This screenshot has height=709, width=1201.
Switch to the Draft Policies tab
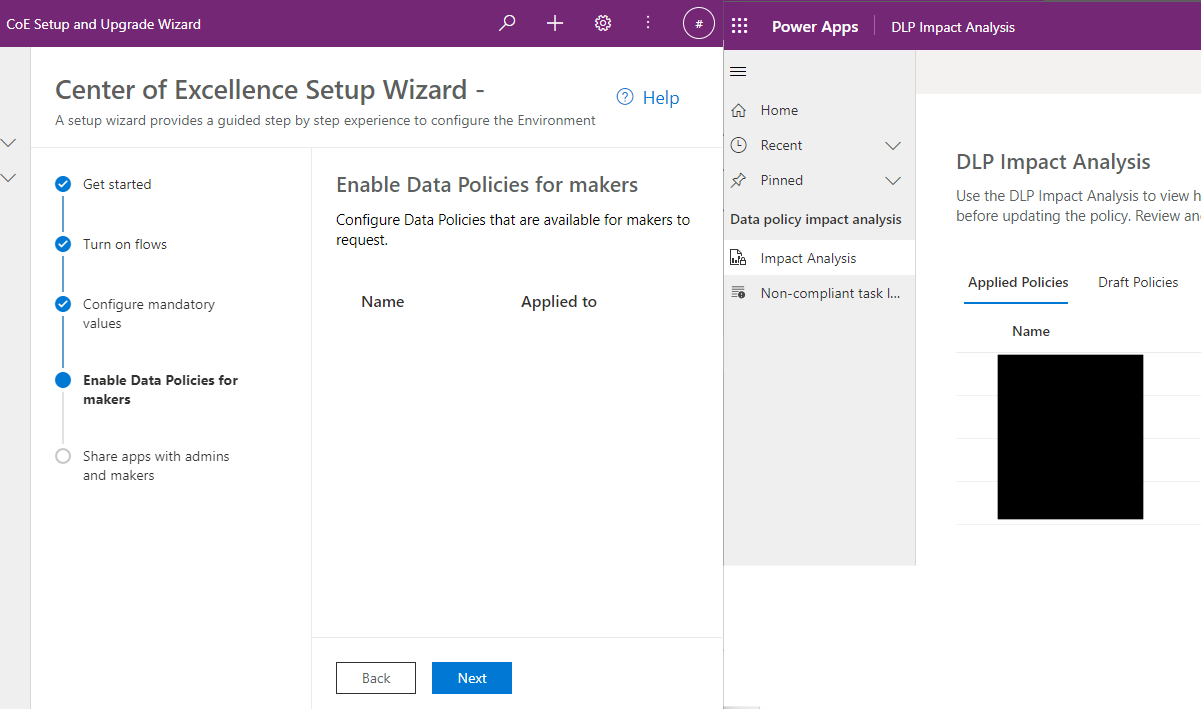[x=1138, y=282]
